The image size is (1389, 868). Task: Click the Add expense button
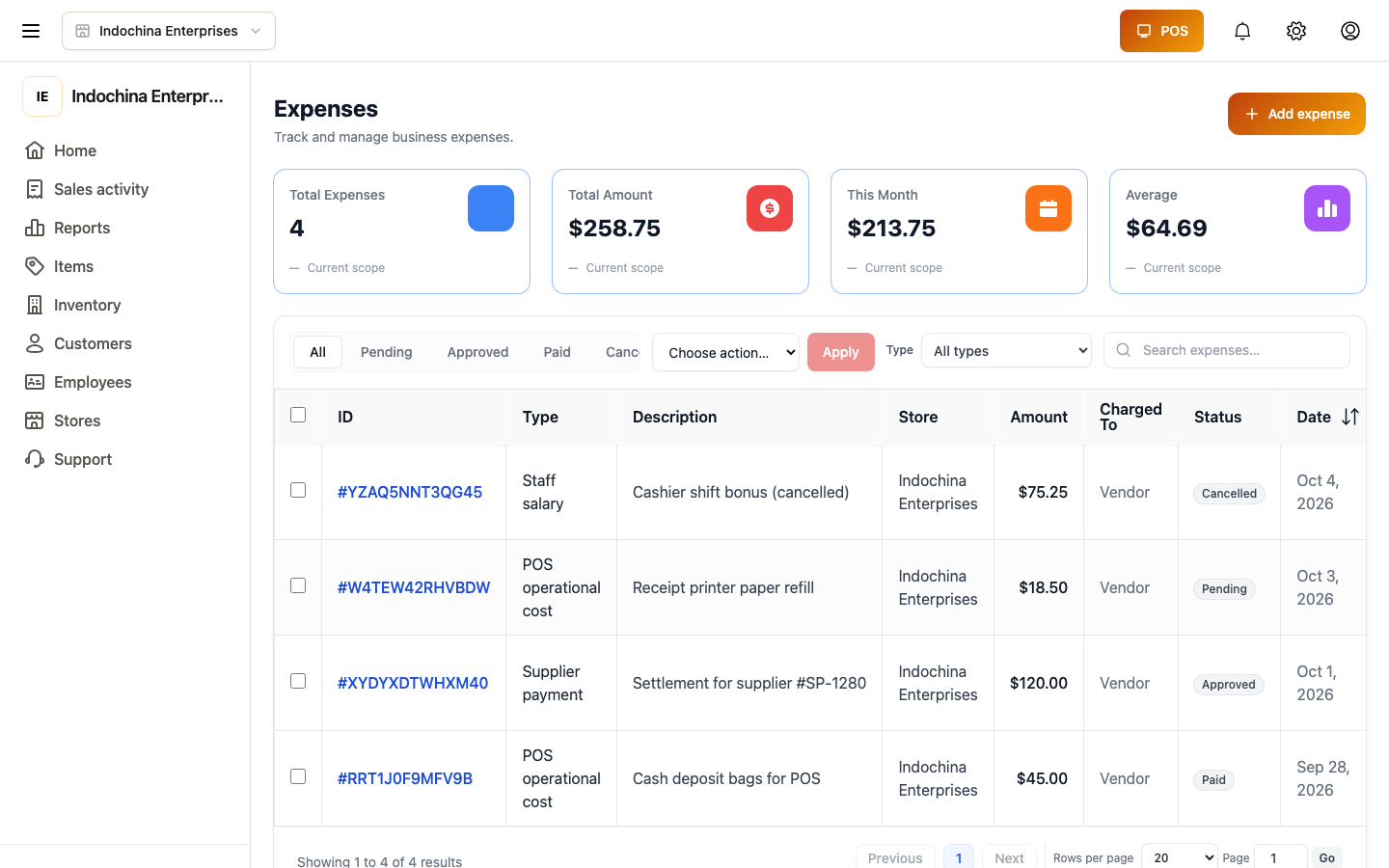(x=1296, y=114)
